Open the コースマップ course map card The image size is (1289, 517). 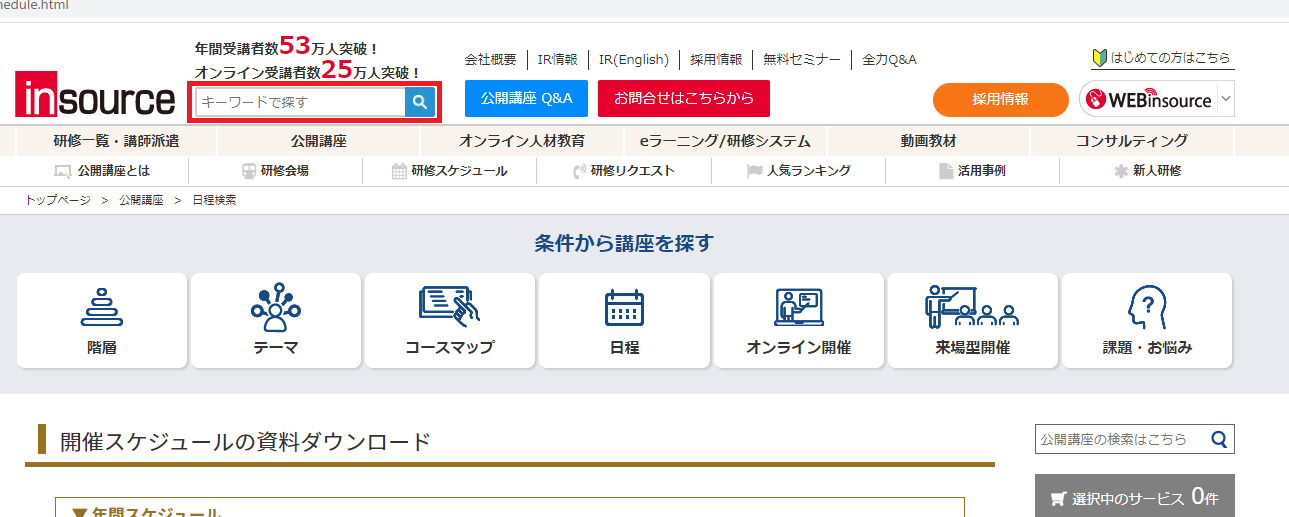[x=449, y=320]
